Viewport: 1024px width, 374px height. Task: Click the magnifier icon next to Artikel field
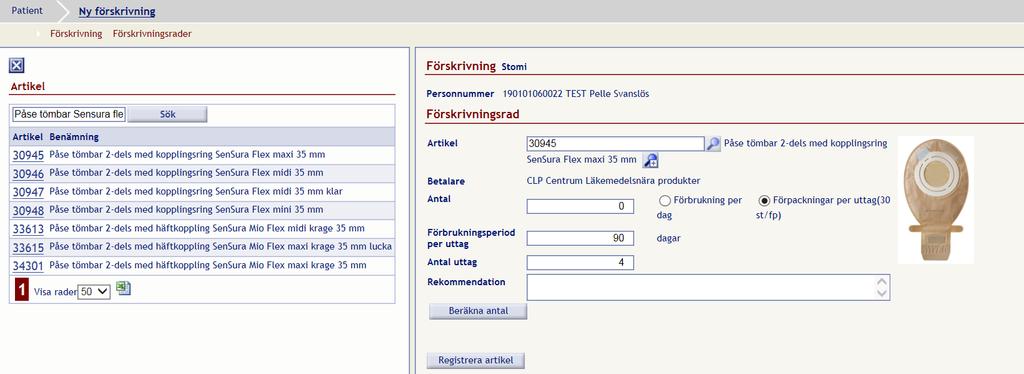point(714,144)
